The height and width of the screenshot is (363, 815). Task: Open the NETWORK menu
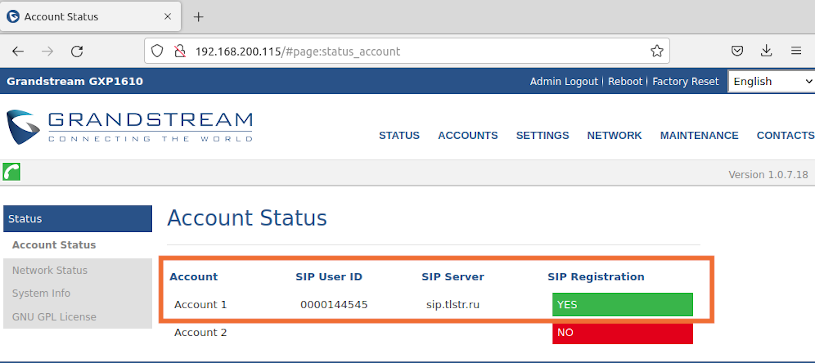[x=614, y=135]
